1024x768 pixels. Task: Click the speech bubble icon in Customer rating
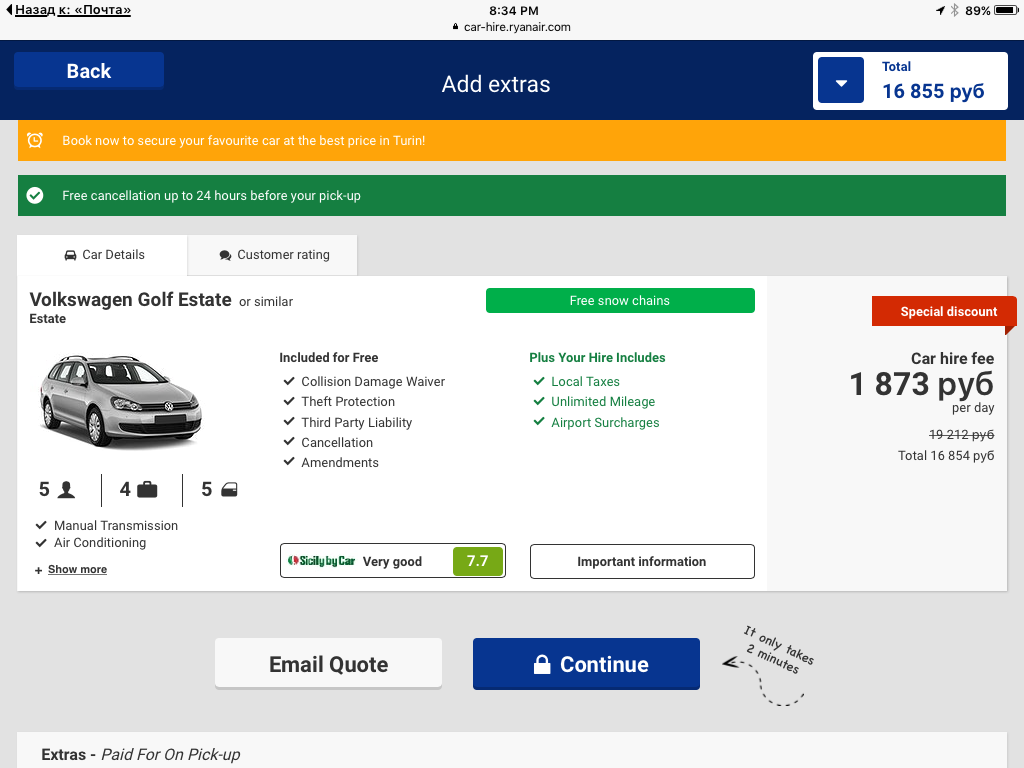point(225,255)
